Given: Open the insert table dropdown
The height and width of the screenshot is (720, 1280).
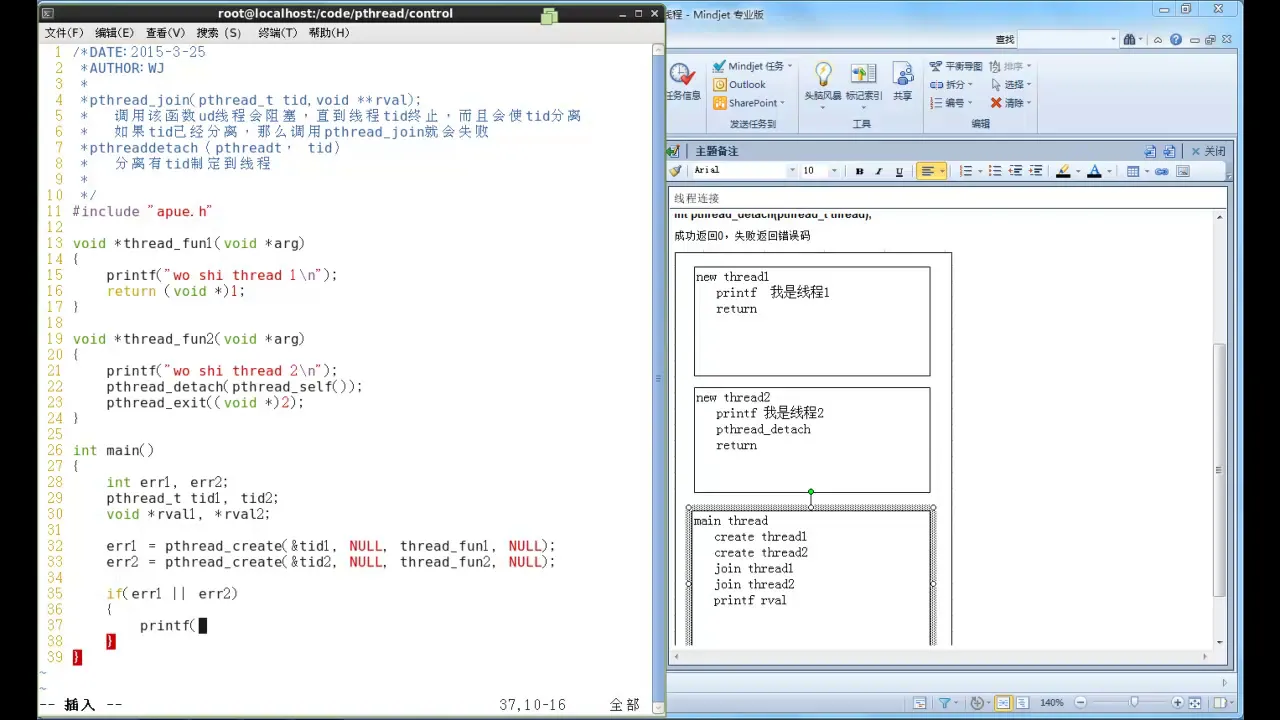Looking at the screenshot, I should pos(1147,171).
